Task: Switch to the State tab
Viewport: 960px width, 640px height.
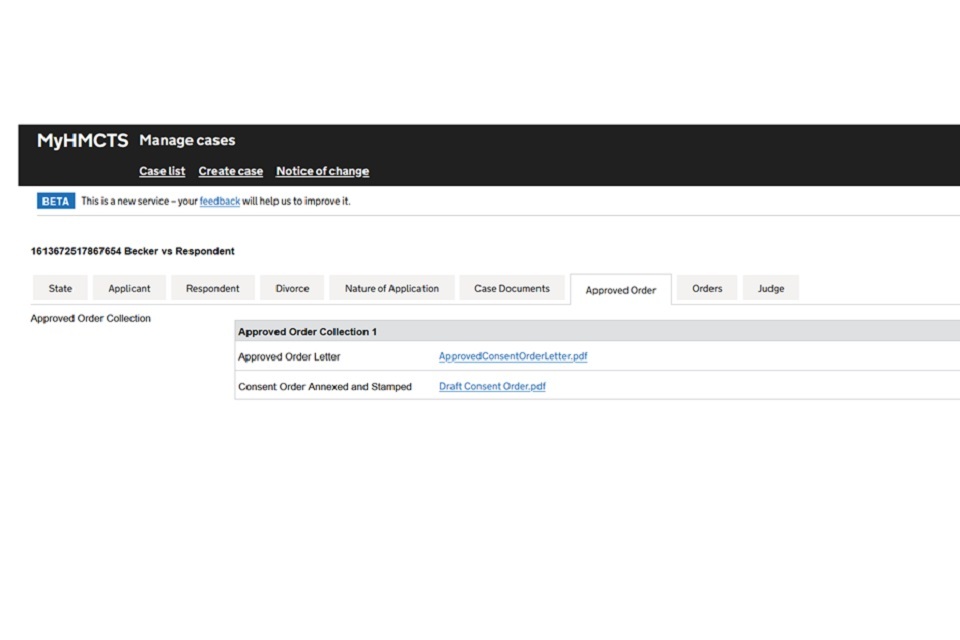Action: (x=60, y=289)
